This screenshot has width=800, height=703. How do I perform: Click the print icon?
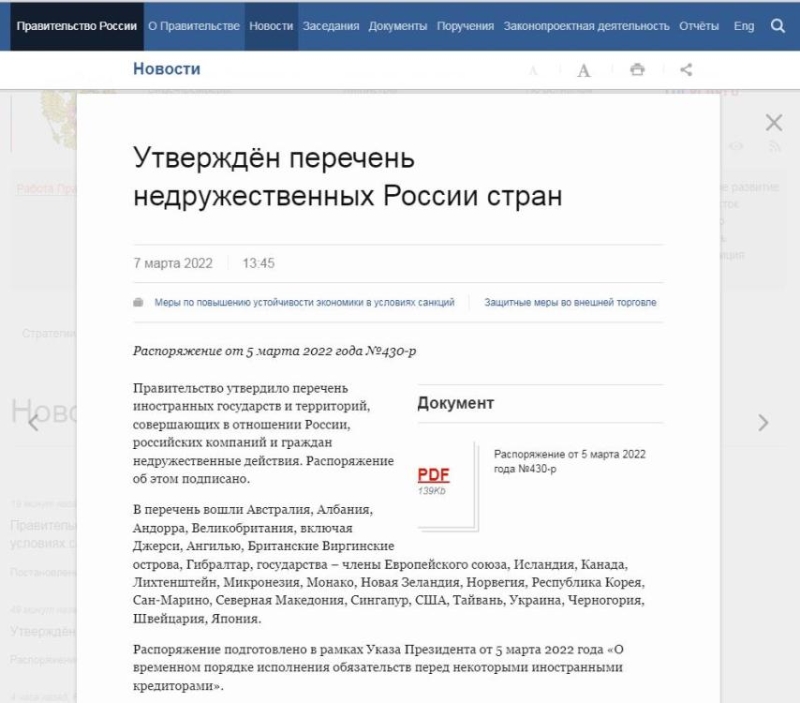point(637,70)
